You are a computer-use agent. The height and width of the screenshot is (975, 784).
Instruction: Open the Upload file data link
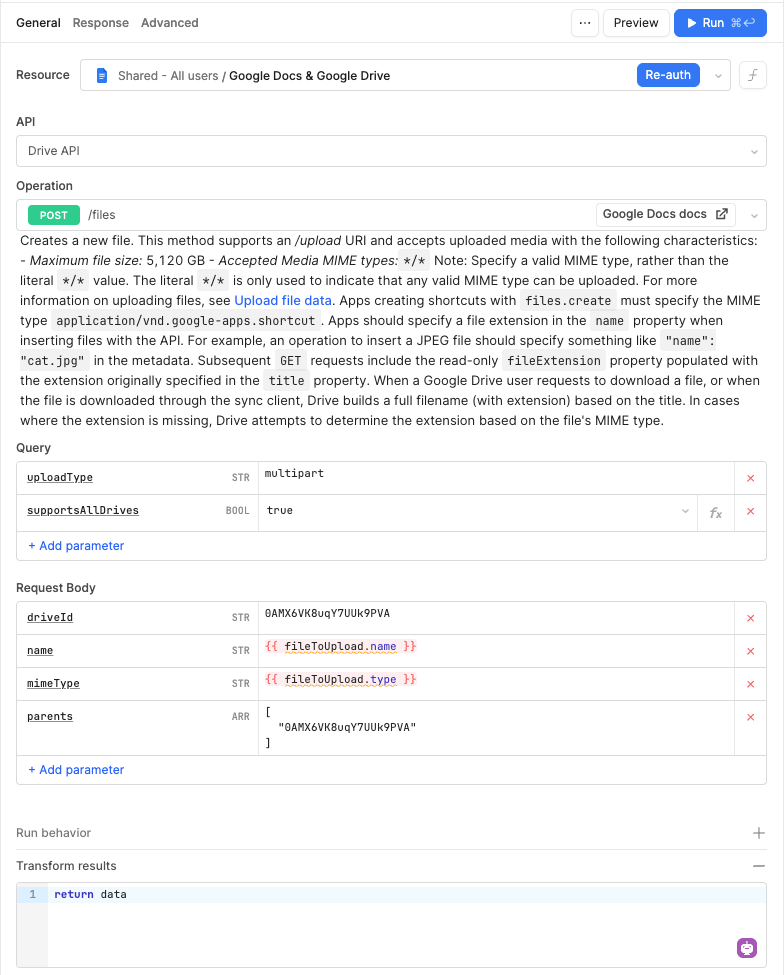(283, 300)
